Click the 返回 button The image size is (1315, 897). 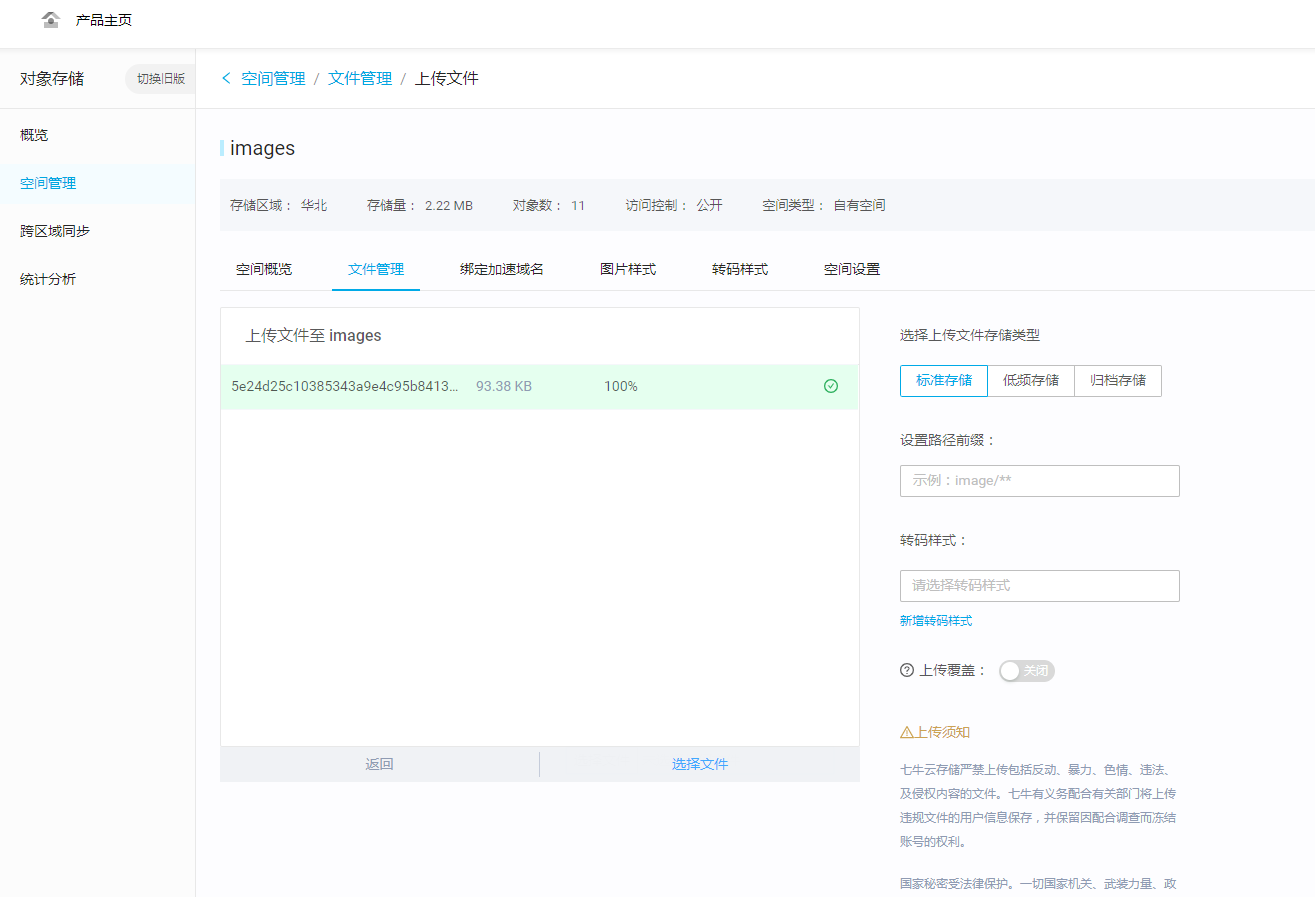pyautogui.click(x=380, y=764)
